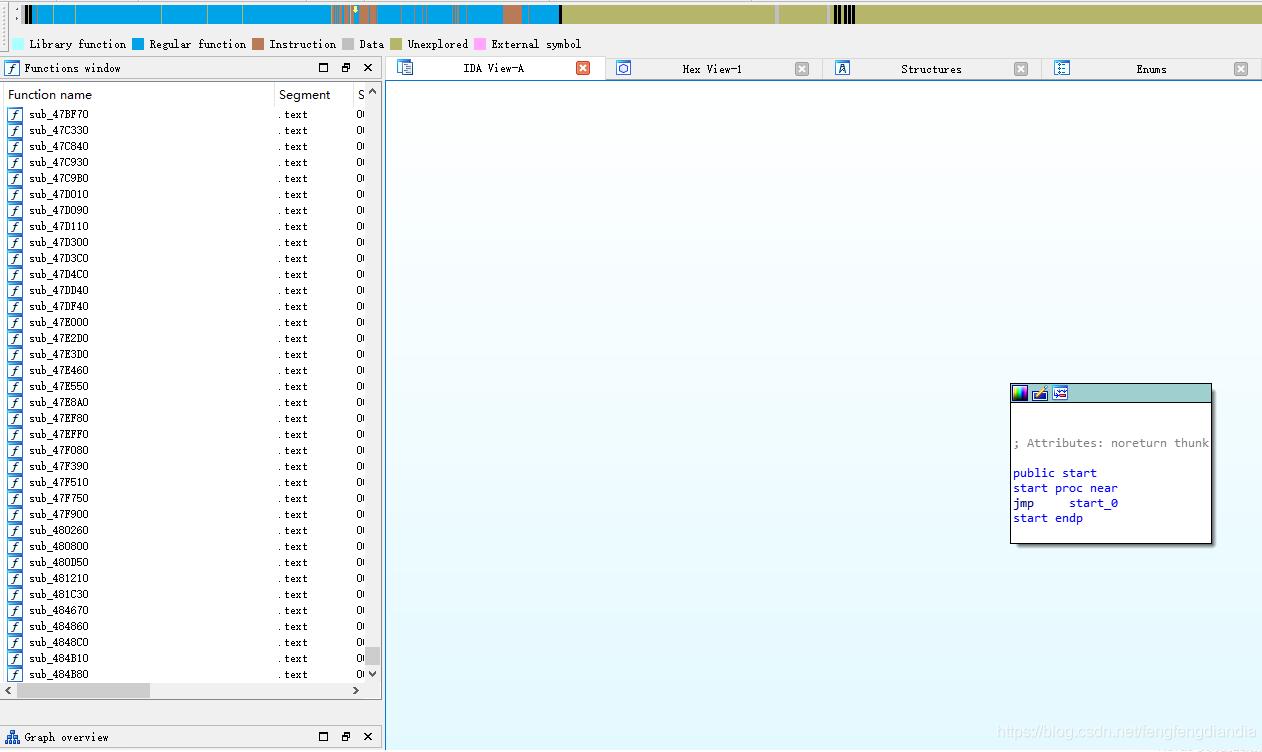The image size is (1262, 752).
Task: Float the Functions window panel
Action: (346, 68)
